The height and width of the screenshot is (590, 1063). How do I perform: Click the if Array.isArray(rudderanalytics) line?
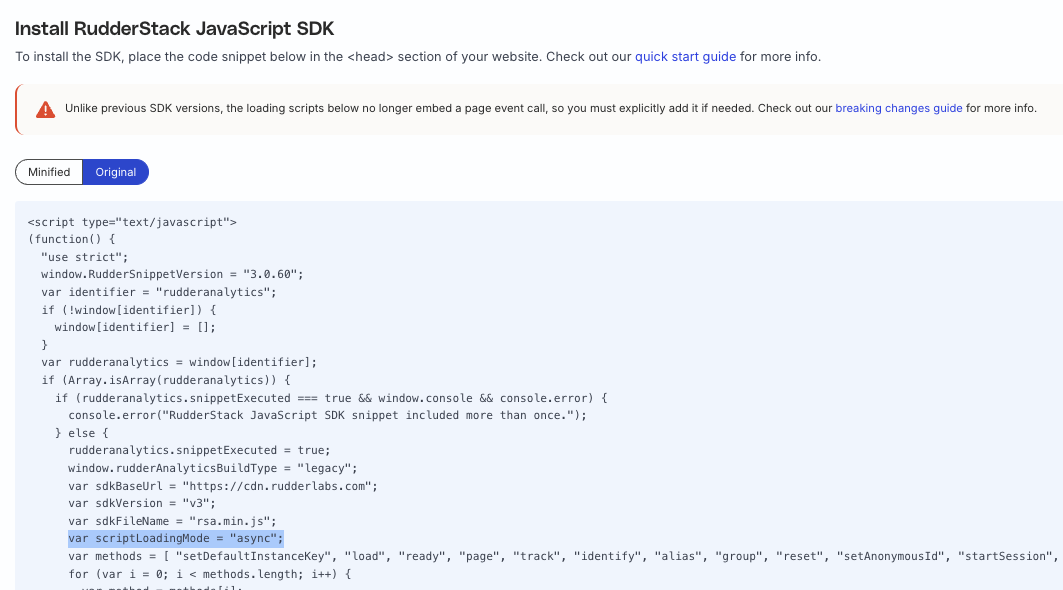165,380
